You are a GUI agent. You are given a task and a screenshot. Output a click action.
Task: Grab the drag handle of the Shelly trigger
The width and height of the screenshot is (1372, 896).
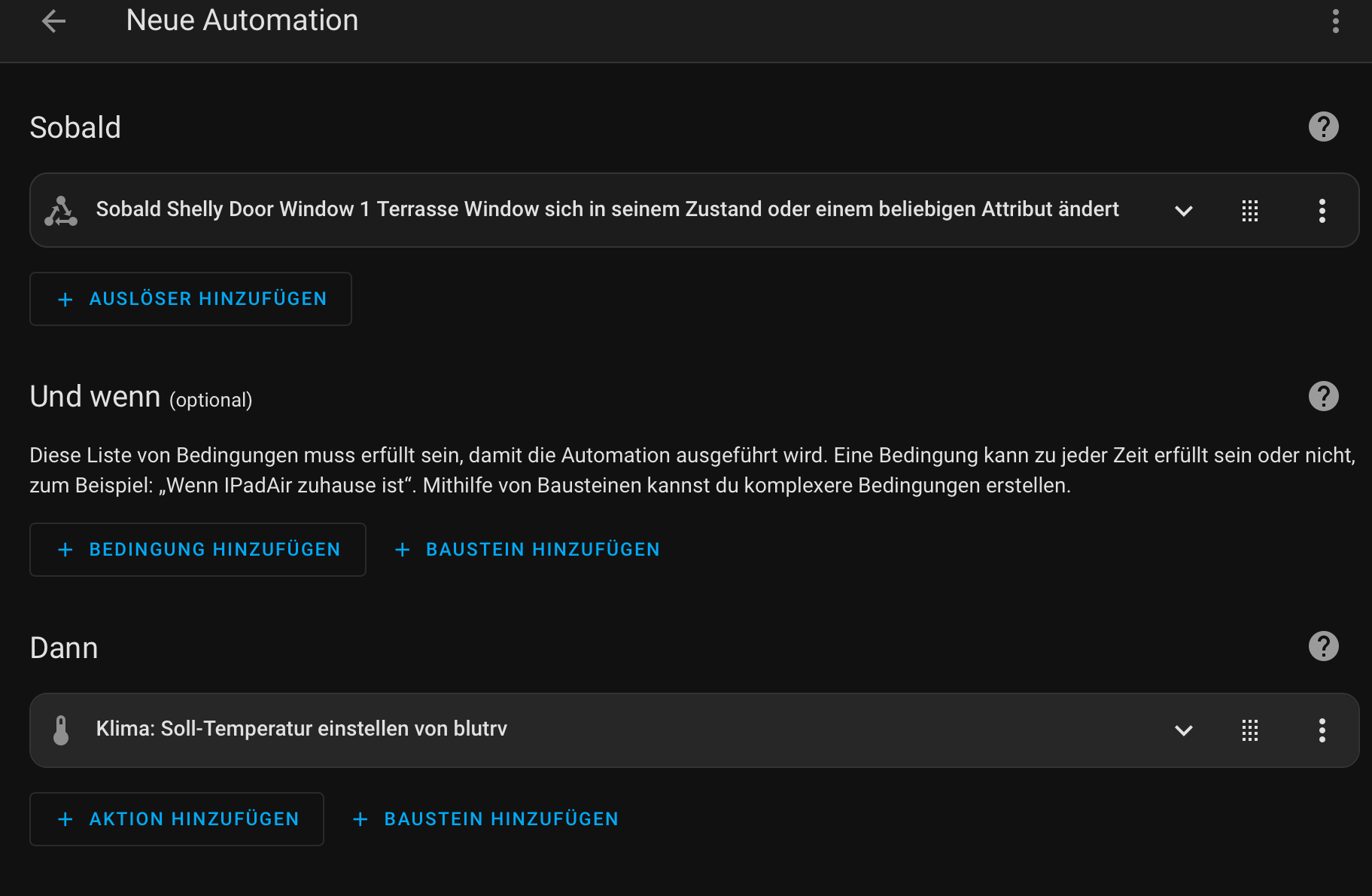(1249, 211)
